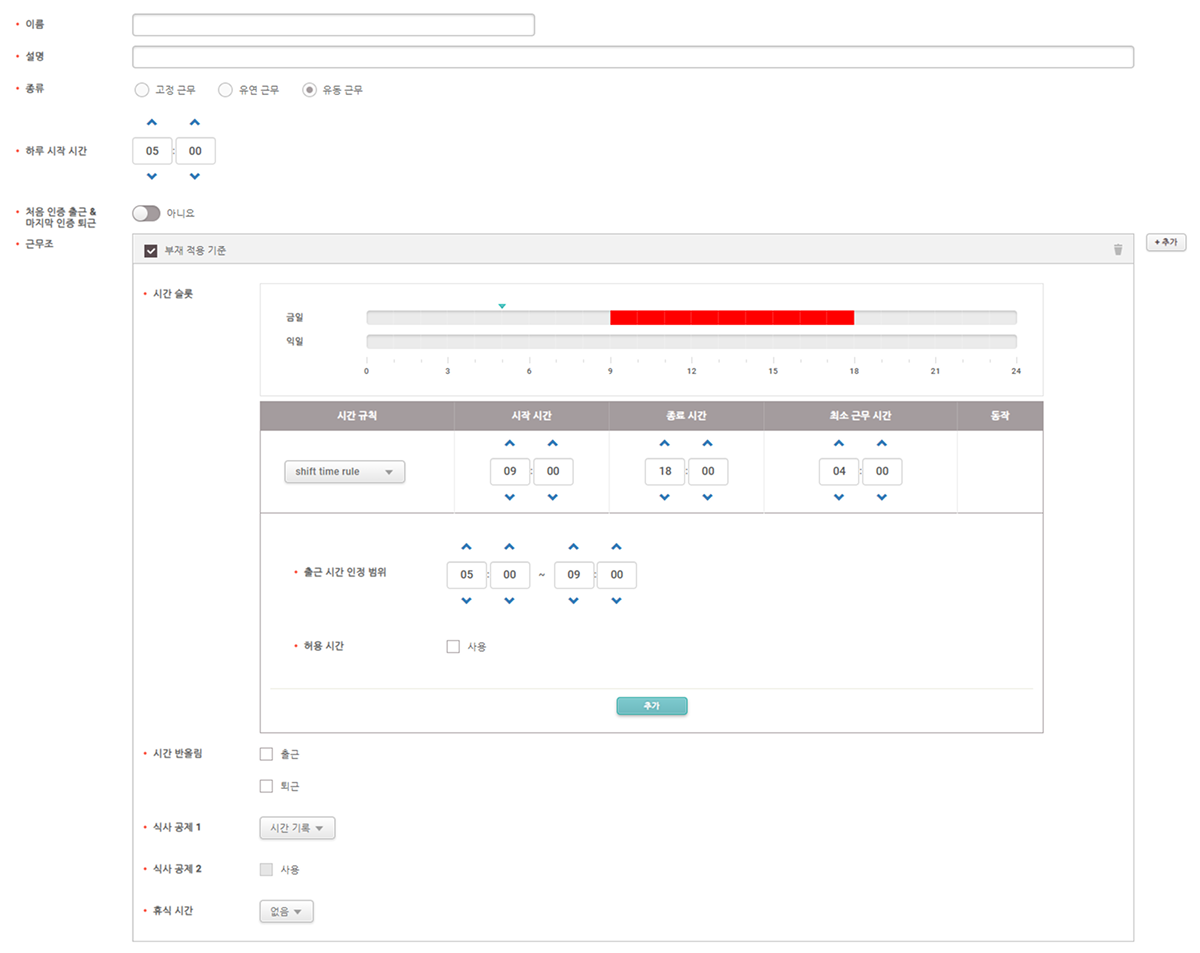Select the 유연 근무 radio button
The height and width of the screenshot is (953, 1200).
pos(225,90)
